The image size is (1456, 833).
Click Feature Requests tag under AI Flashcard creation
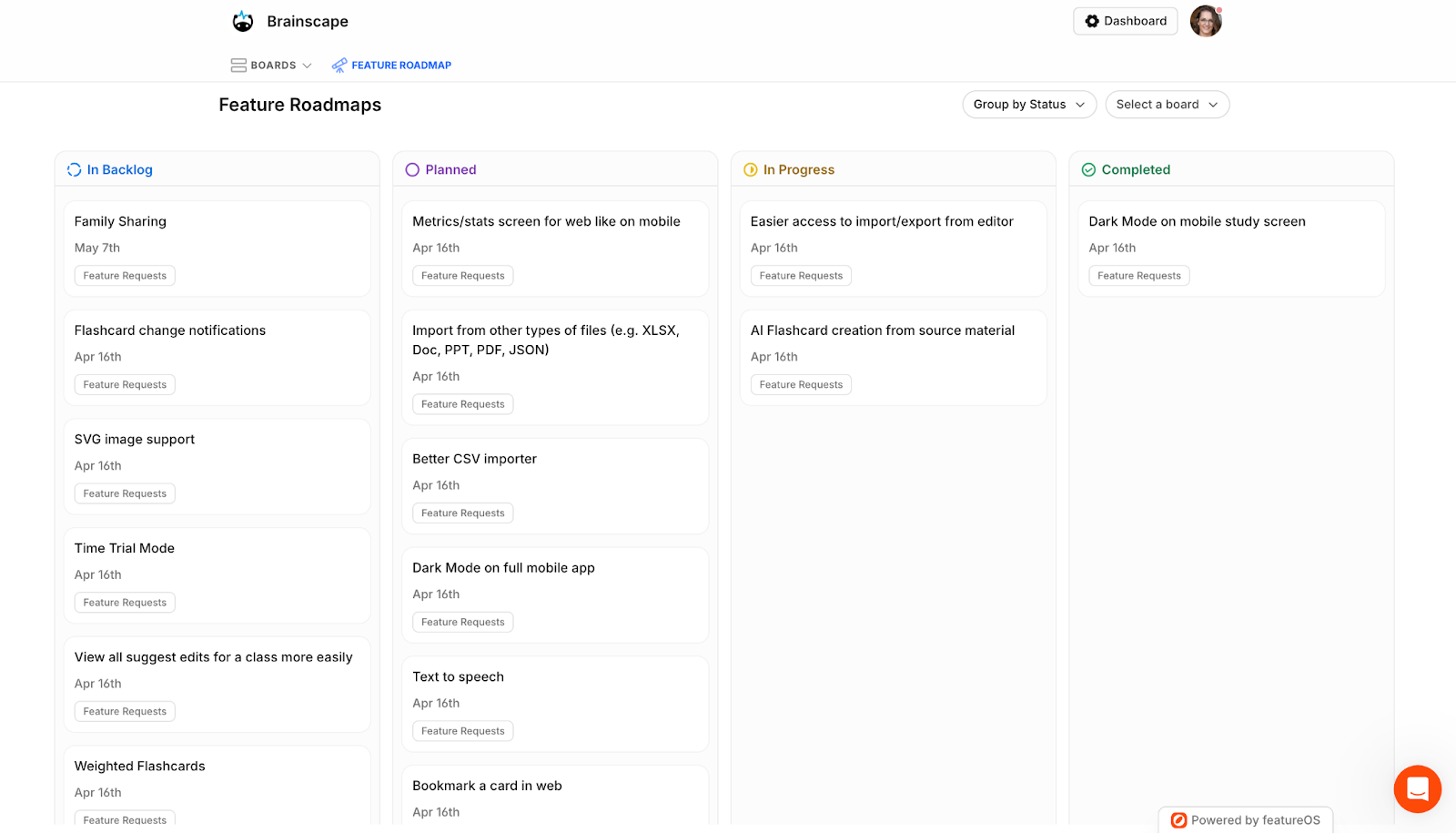point(801,385)
